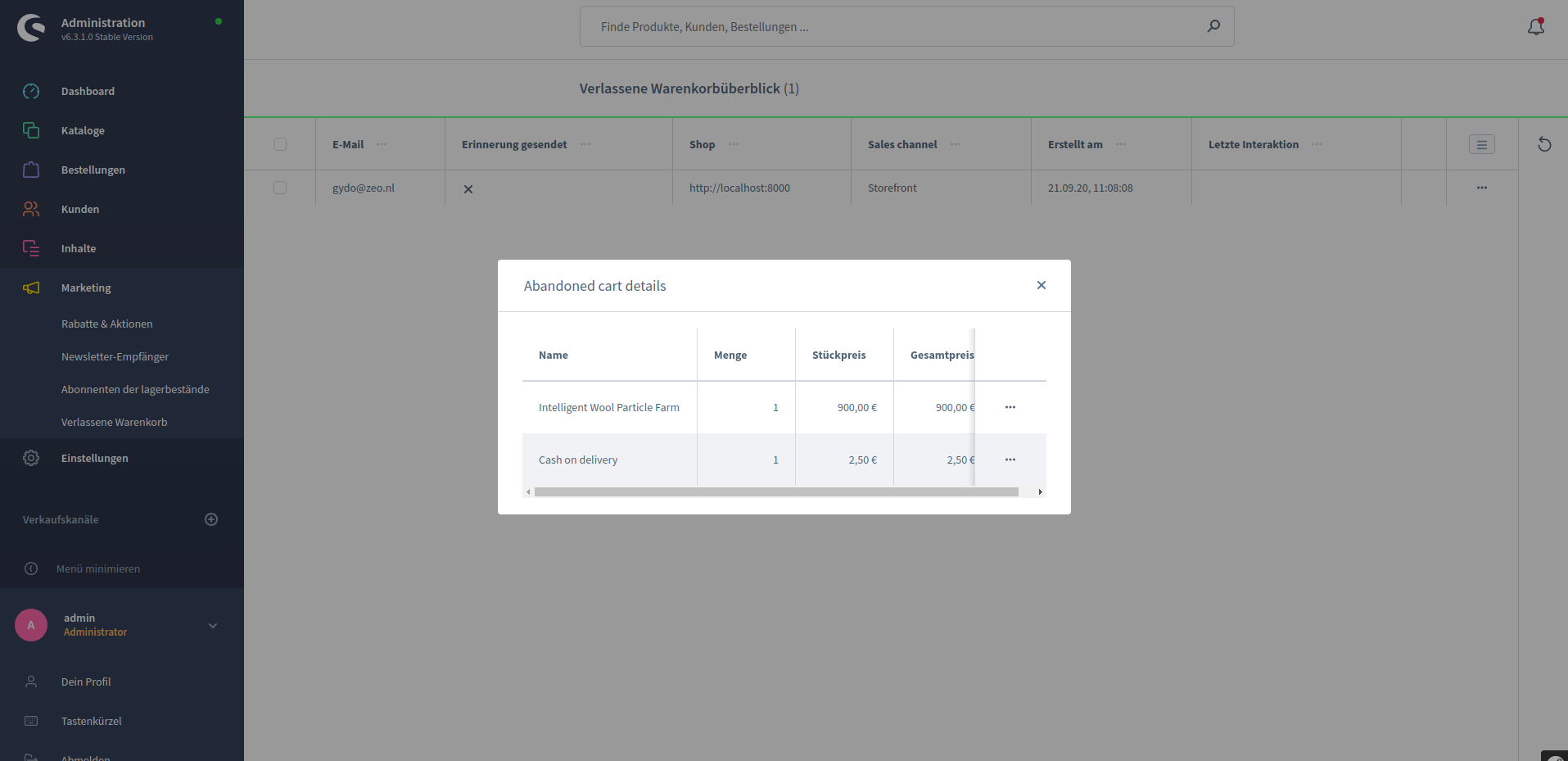Click Verkaufskanäle section label

tap(61, 519)
